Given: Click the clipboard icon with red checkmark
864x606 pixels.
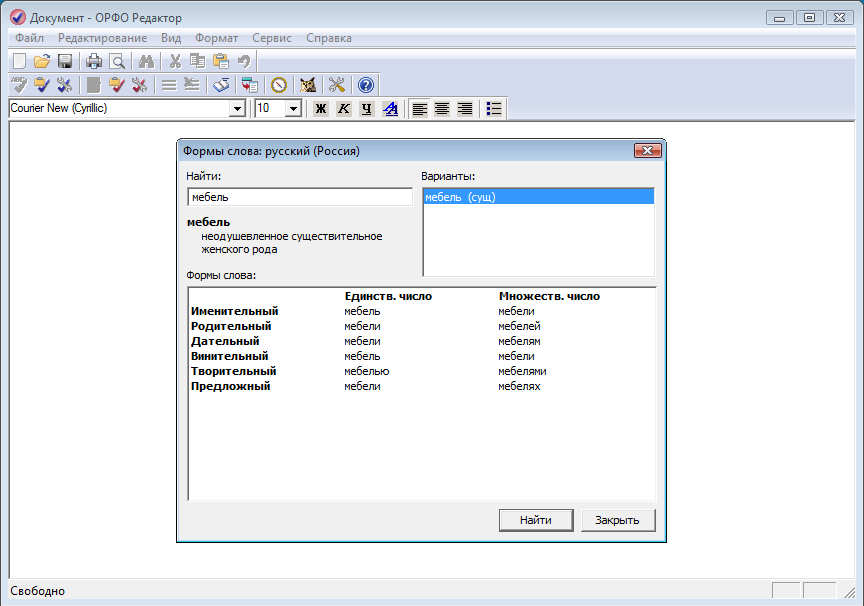Looking at the screenshot, I should point(116,85).
